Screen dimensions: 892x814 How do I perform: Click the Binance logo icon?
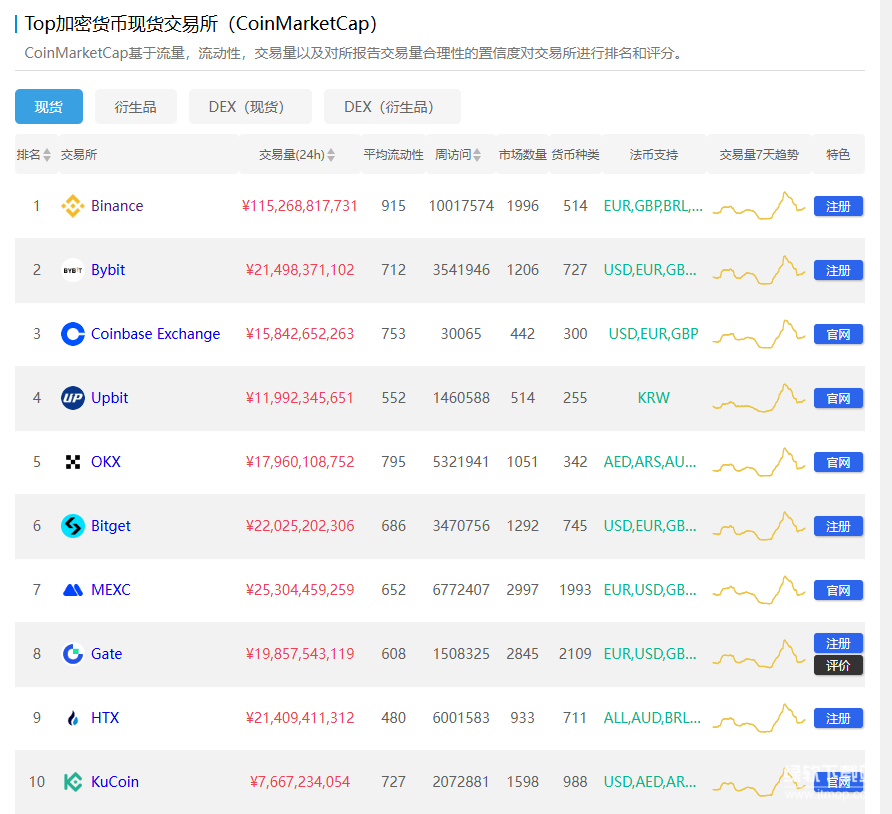pyautogui.click(x=73, y=206)
